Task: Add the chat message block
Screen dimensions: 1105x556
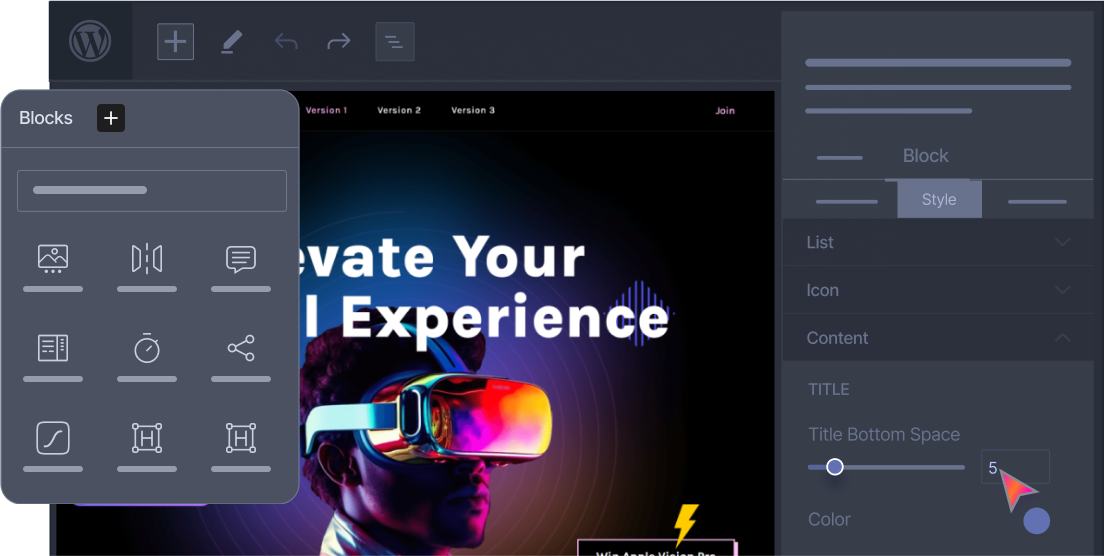Action: tap(241, 259)
